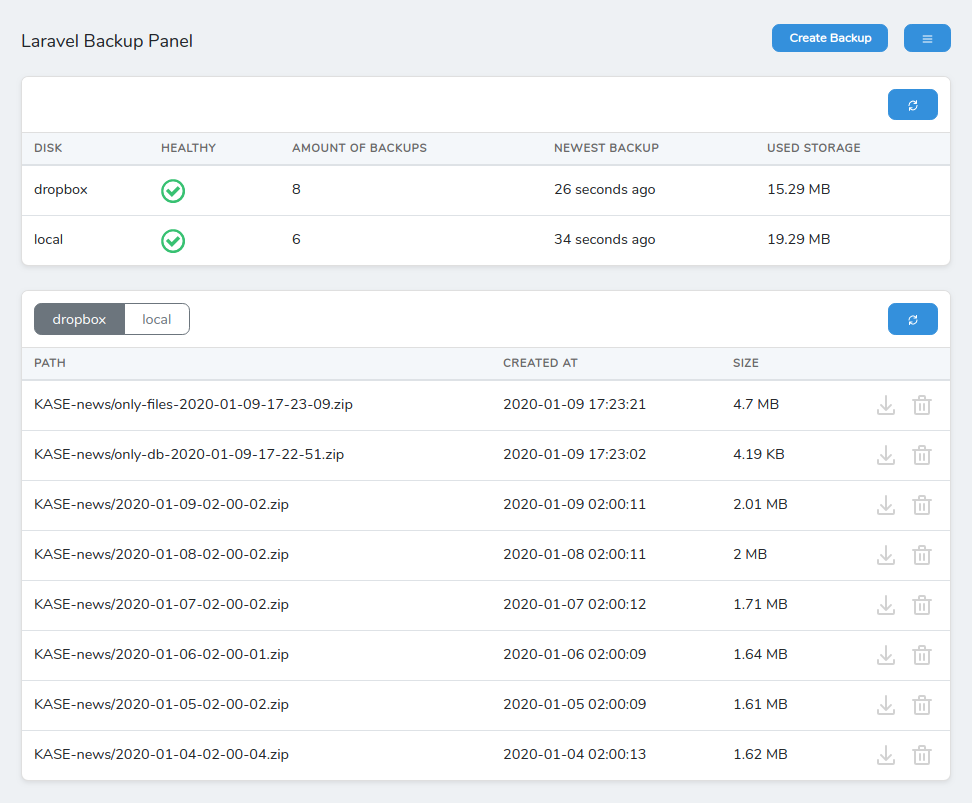Download the 2020-01-04-02-00-04.zip backup
Image resolution: width=972 pixels, height=803 pixels.
point(886,755)
